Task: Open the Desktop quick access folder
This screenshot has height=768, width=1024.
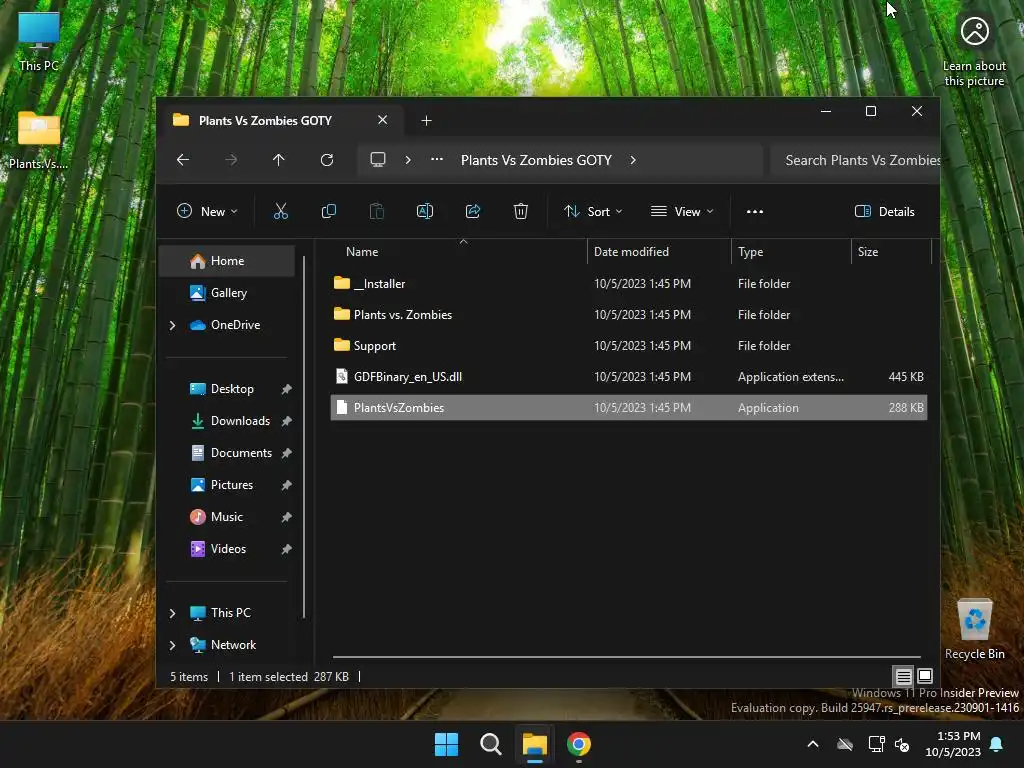Action: pos(227,389)
